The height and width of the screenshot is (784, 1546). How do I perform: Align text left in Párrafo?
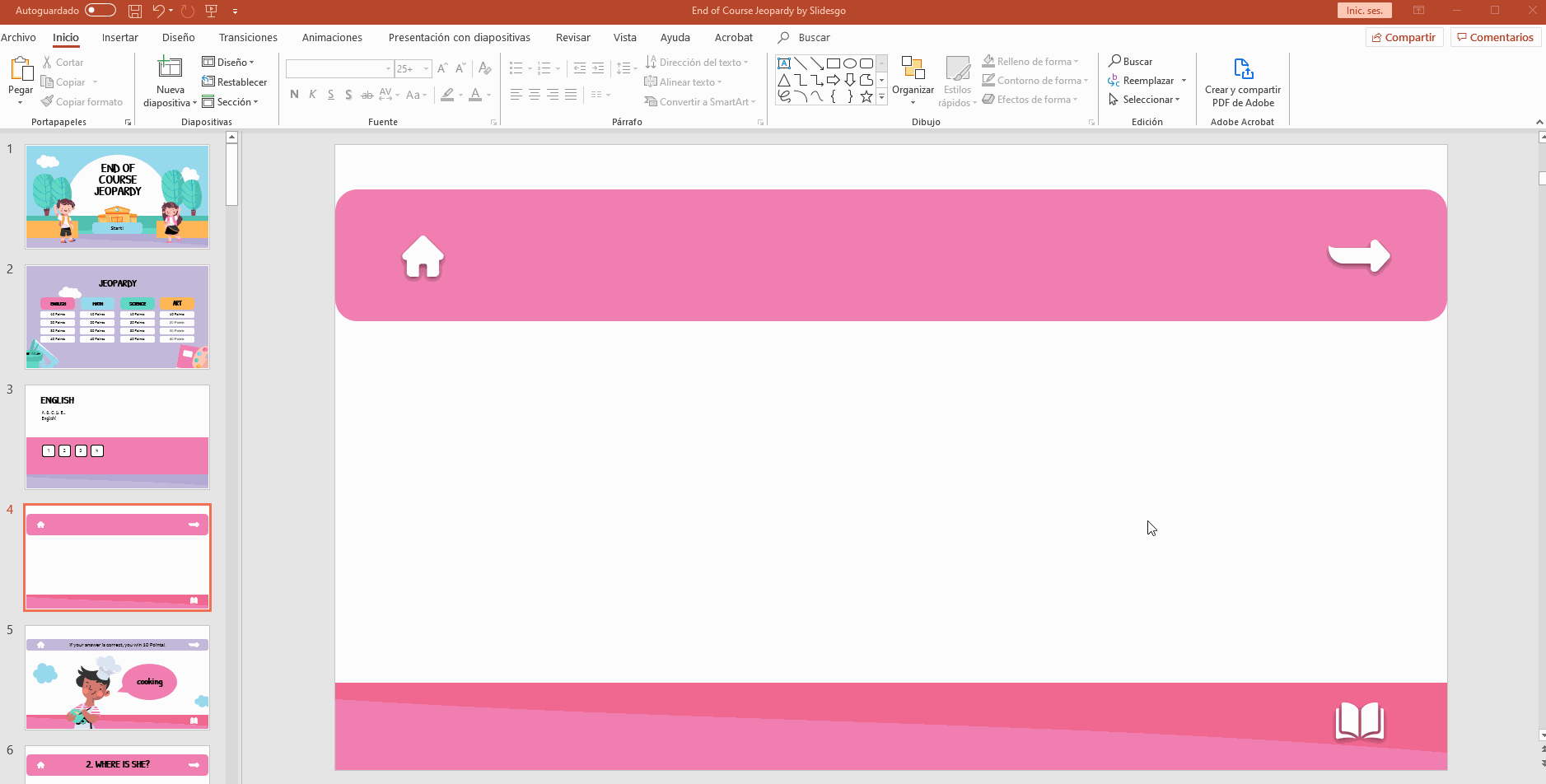(516, 95)
